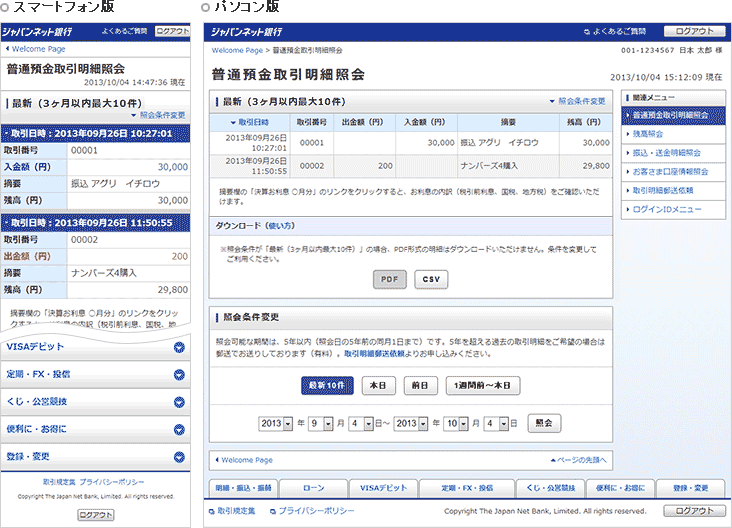Tap chevron icon on smartphone 便利に・お得に row
Viewport: 732px width, 528px height.
point(179,428)
